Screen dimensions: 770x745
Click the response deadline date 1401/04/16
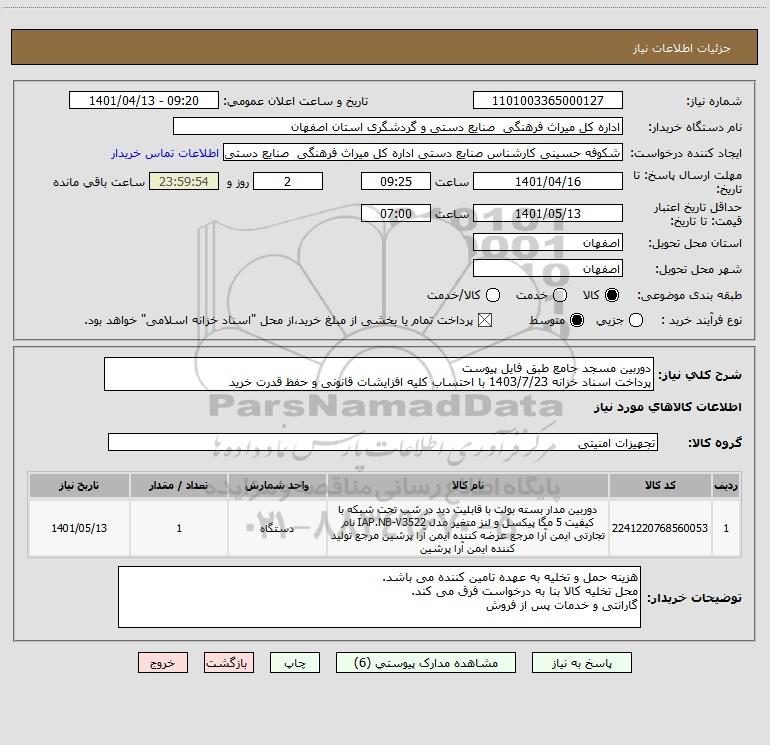coord(548,181)
